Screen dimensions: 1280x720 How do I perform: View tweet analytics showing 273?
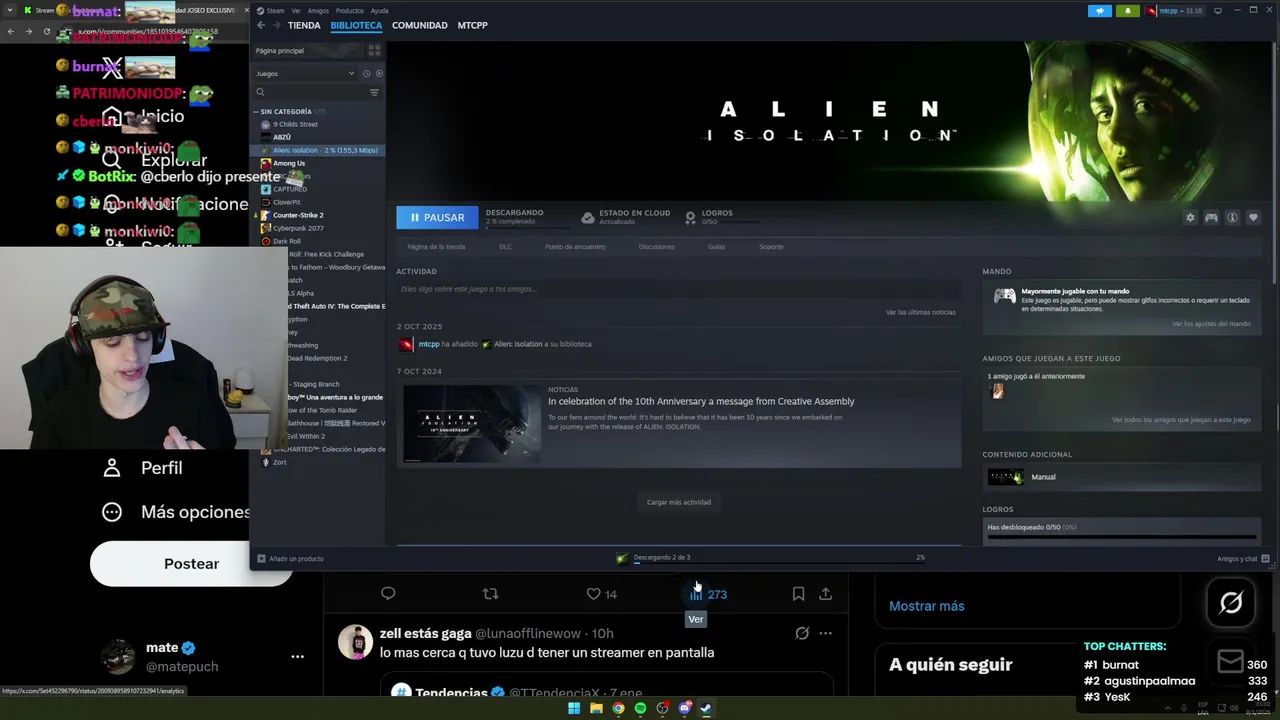(708, 594)
